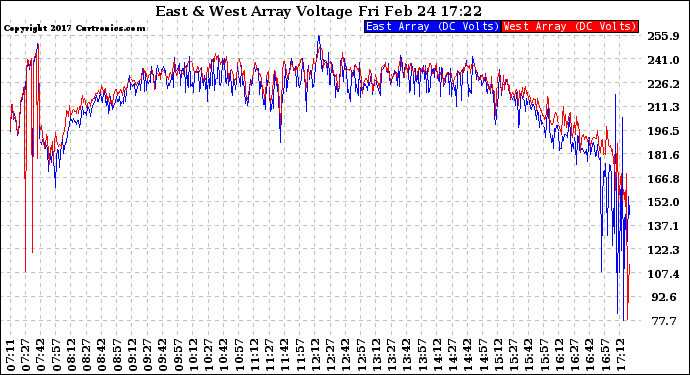The width and height of the screenshot is (690, 375).
Task: Click the 16:27 time axis label
Action: point(573,355)
